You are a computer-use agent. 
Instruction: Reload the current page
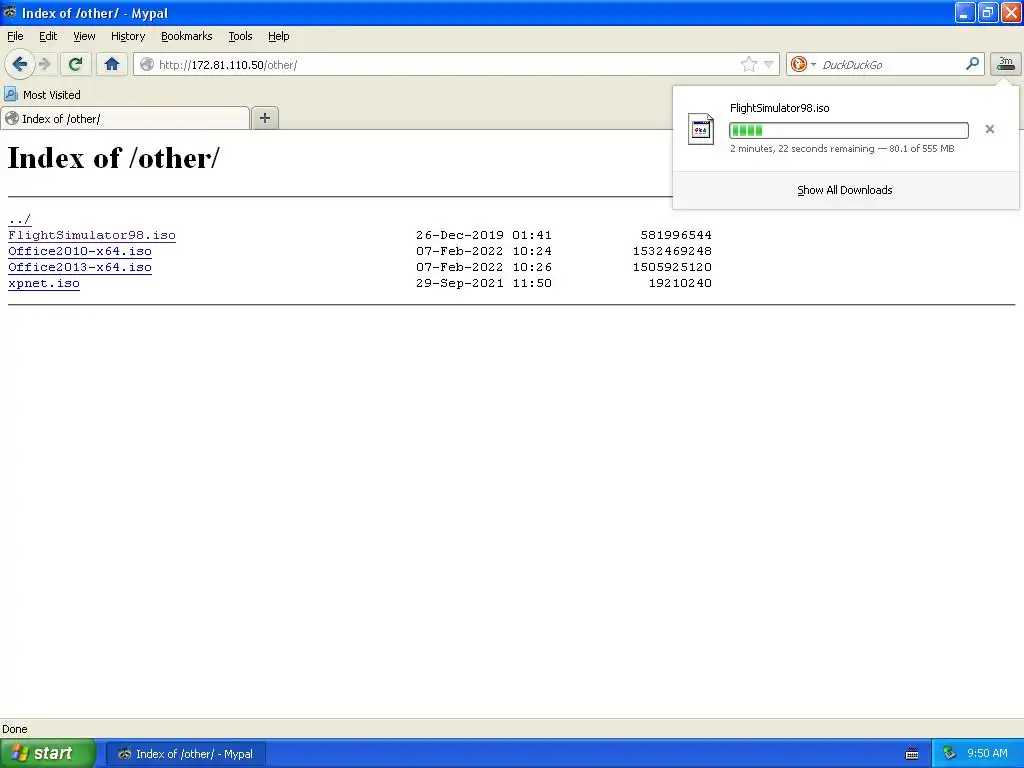pos(75,64)
